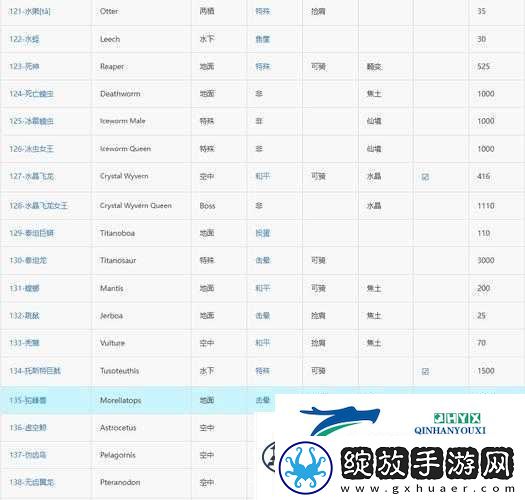Follow the taming method link in Otter row

[x=263, y=12]
